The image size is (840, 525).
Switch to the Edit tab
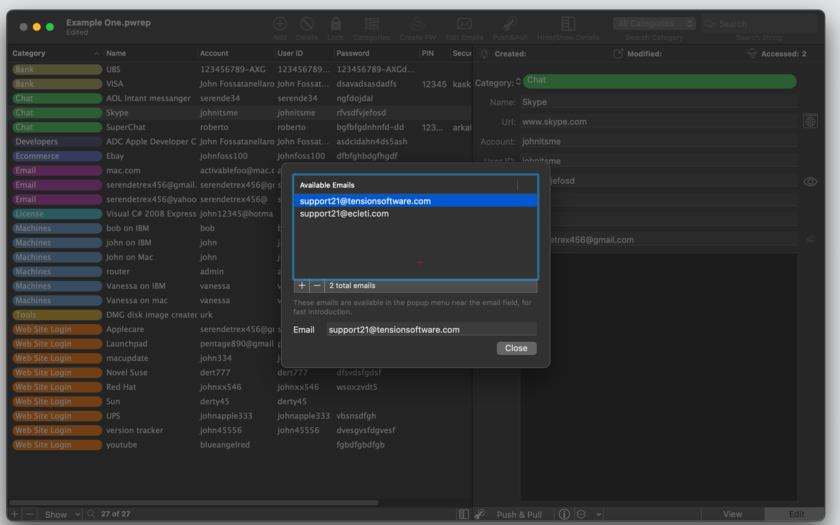point(796,514)
